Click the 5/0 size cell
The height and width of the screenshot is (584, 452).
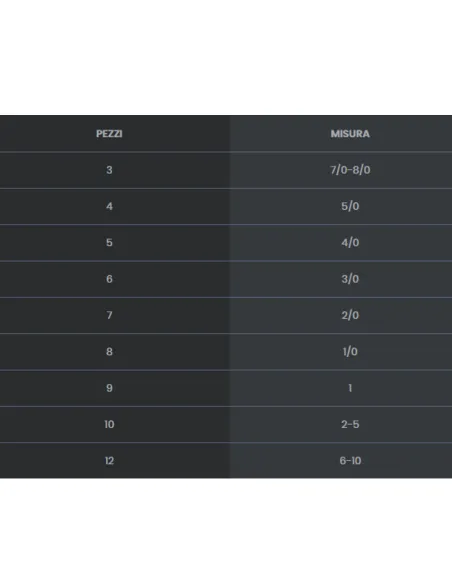coord(350,206)
